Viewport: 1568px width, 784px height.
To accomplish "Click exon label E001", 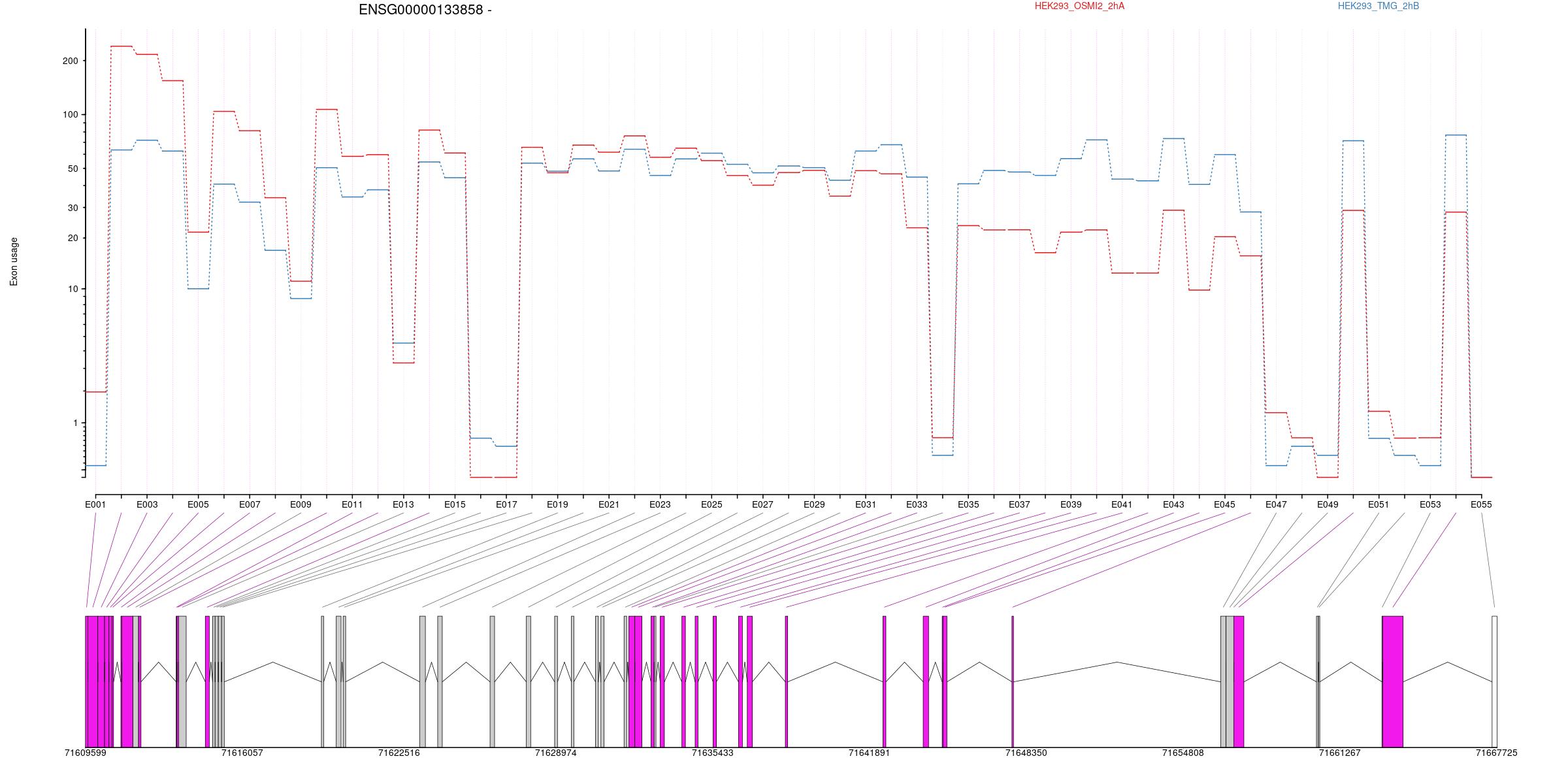I will coord(95,504).
